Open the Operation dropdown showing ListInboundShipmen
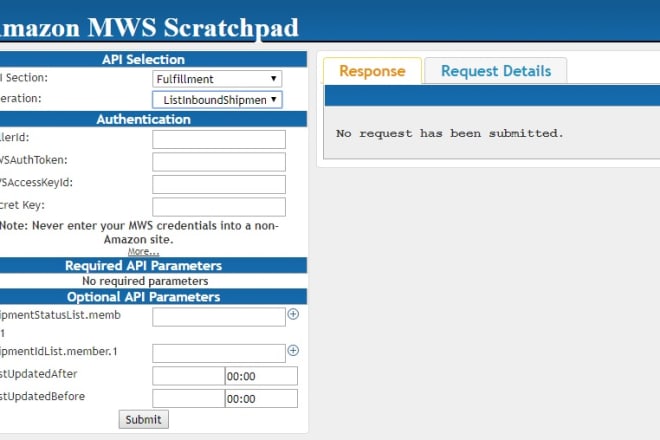 point(217,100)
